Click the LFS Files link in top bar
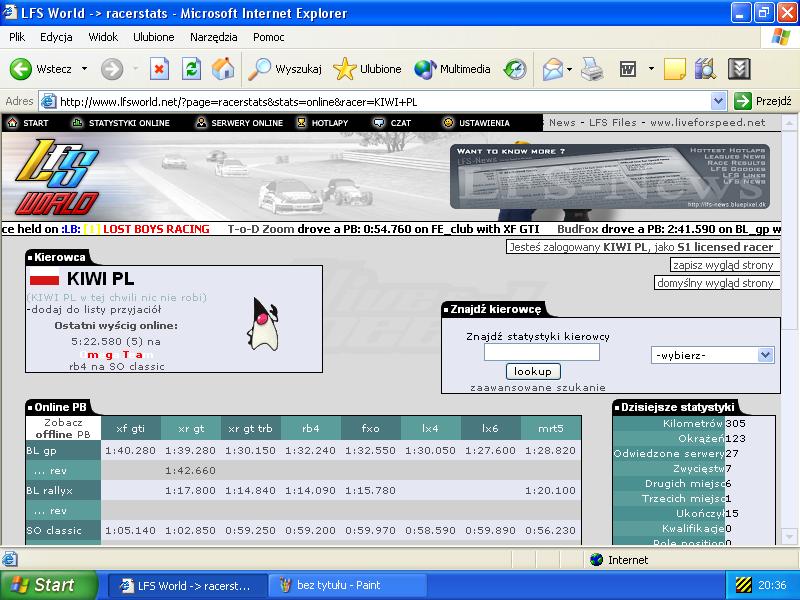The width and height of the screenshot is (800, 600). click(613, 122)
